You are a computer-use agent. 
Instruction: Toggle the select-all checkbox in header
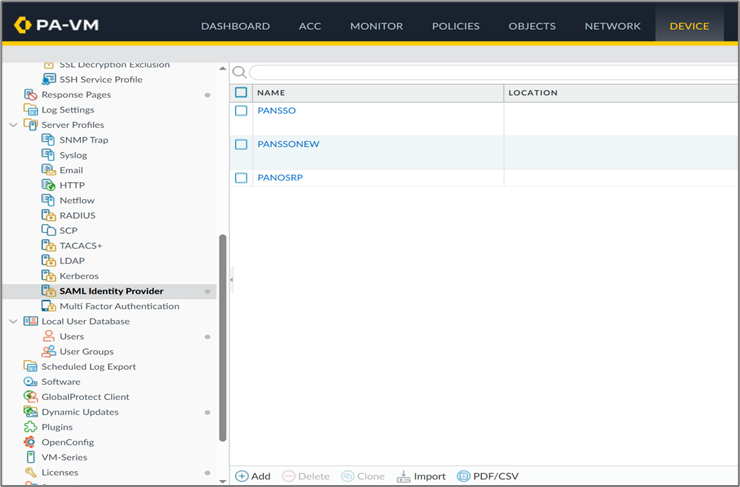pos(241,93)
